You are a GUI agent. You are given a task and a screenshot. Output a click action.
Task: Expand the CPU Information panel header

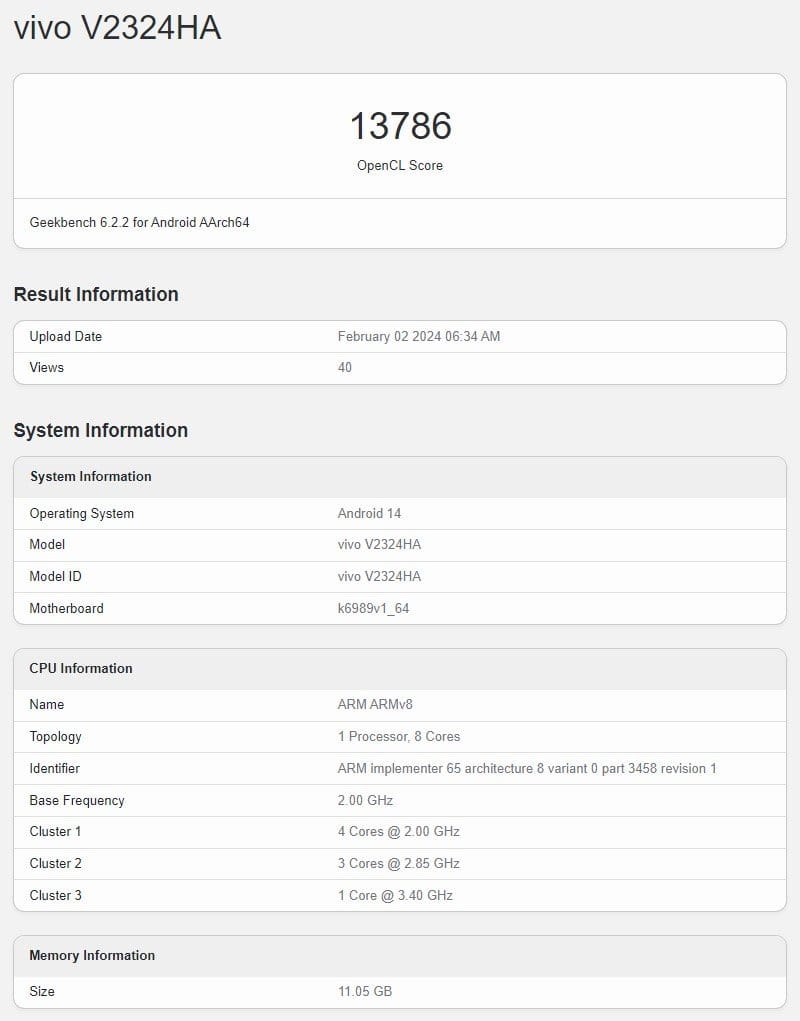click(x=80, y=669)
